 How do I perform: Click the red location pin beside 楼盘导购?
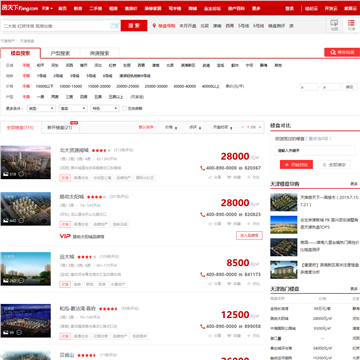pos(154,26)
